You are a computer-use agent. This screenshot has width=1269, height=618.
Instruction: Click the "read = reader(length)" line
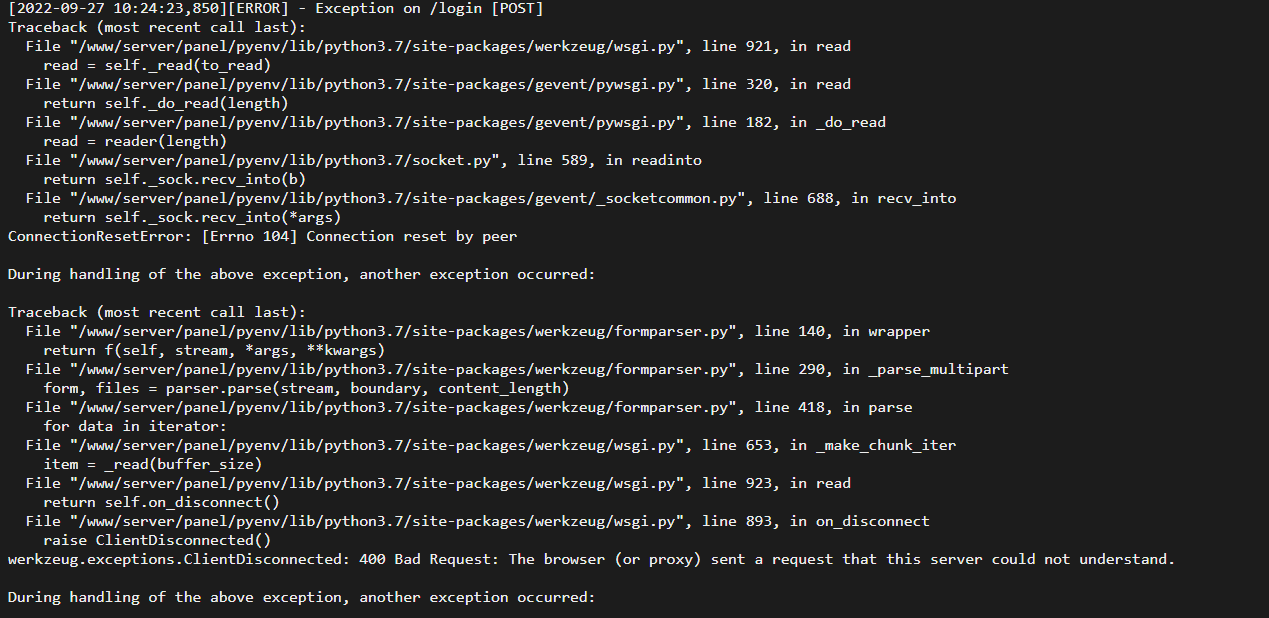(135, 141)
